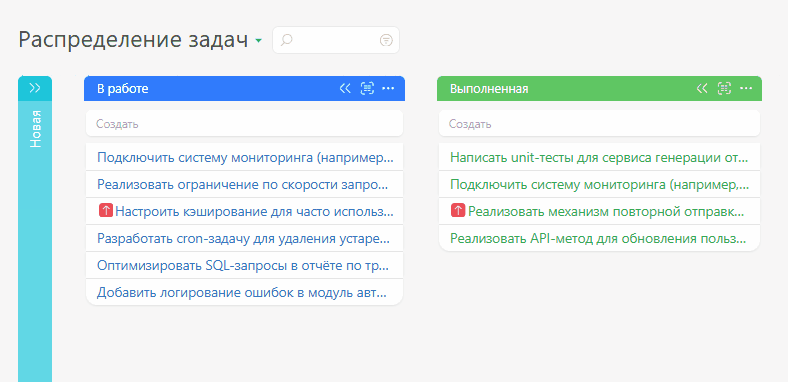Click into the search input field
This screenshot has height=382, width=788.
(336, 40)
